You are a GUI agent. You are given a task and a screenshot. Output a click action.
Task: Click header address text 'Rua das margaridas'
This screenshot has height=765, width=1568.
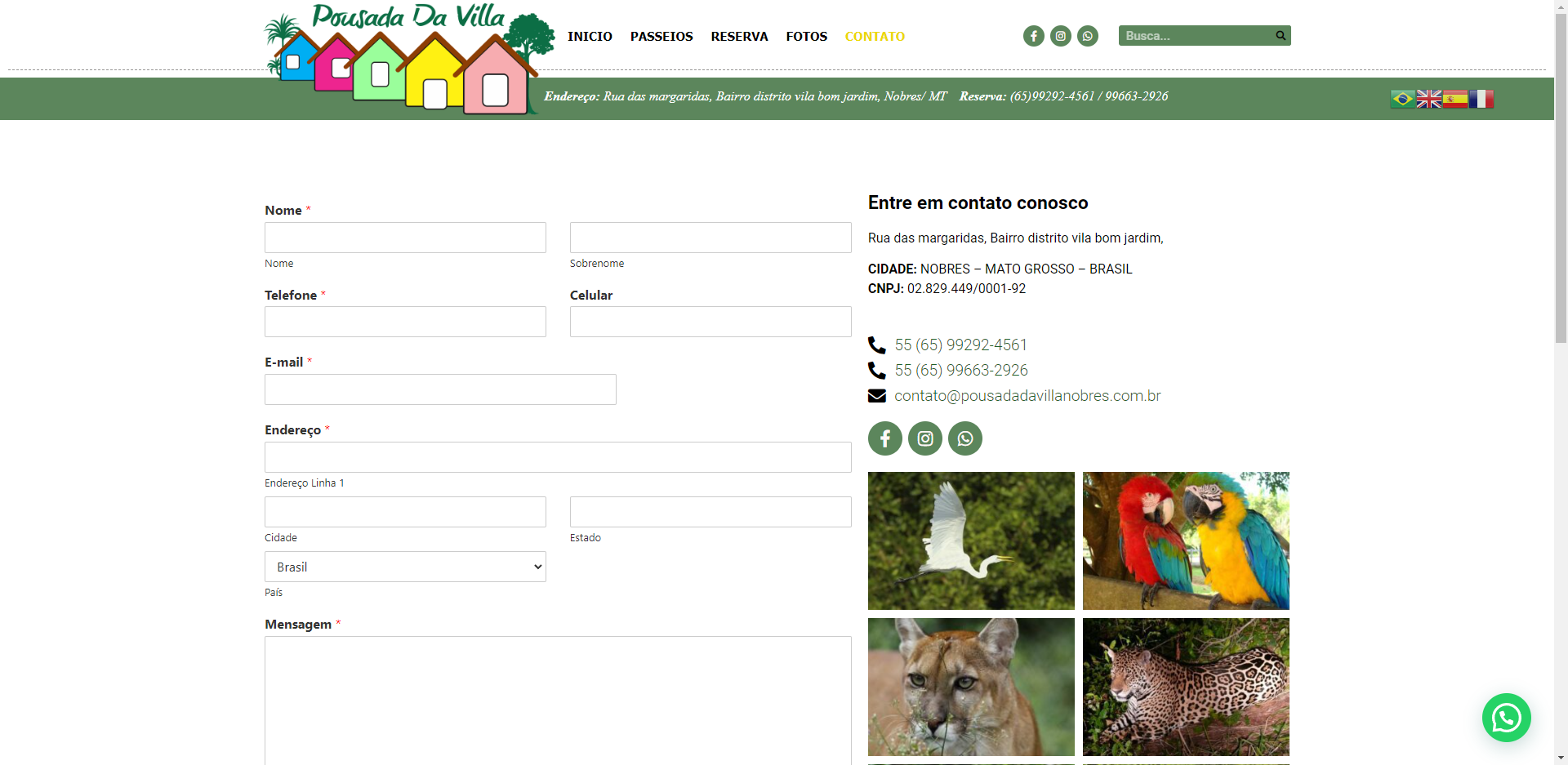657,96
